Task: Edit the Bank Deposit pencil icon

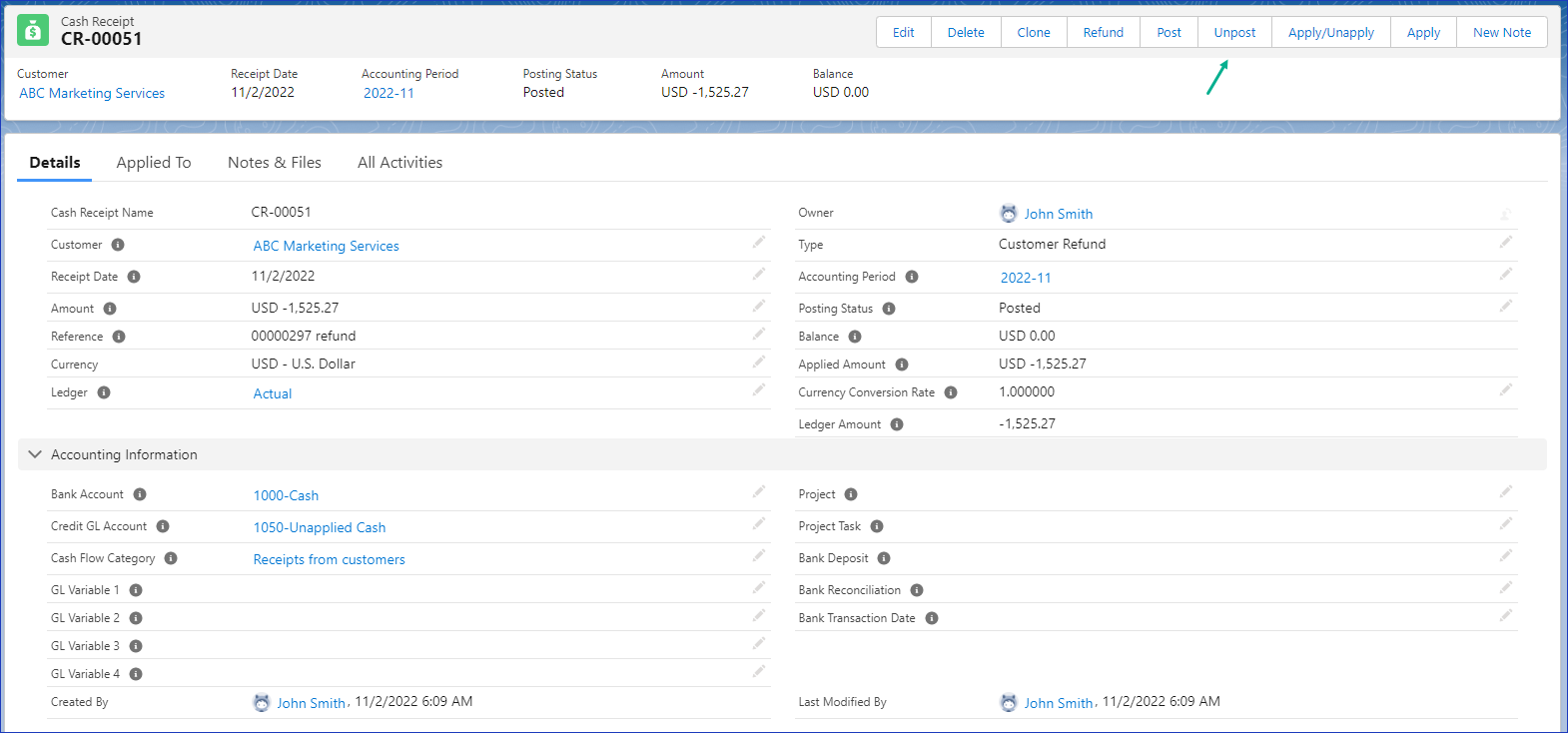Action: point(1506,555)
